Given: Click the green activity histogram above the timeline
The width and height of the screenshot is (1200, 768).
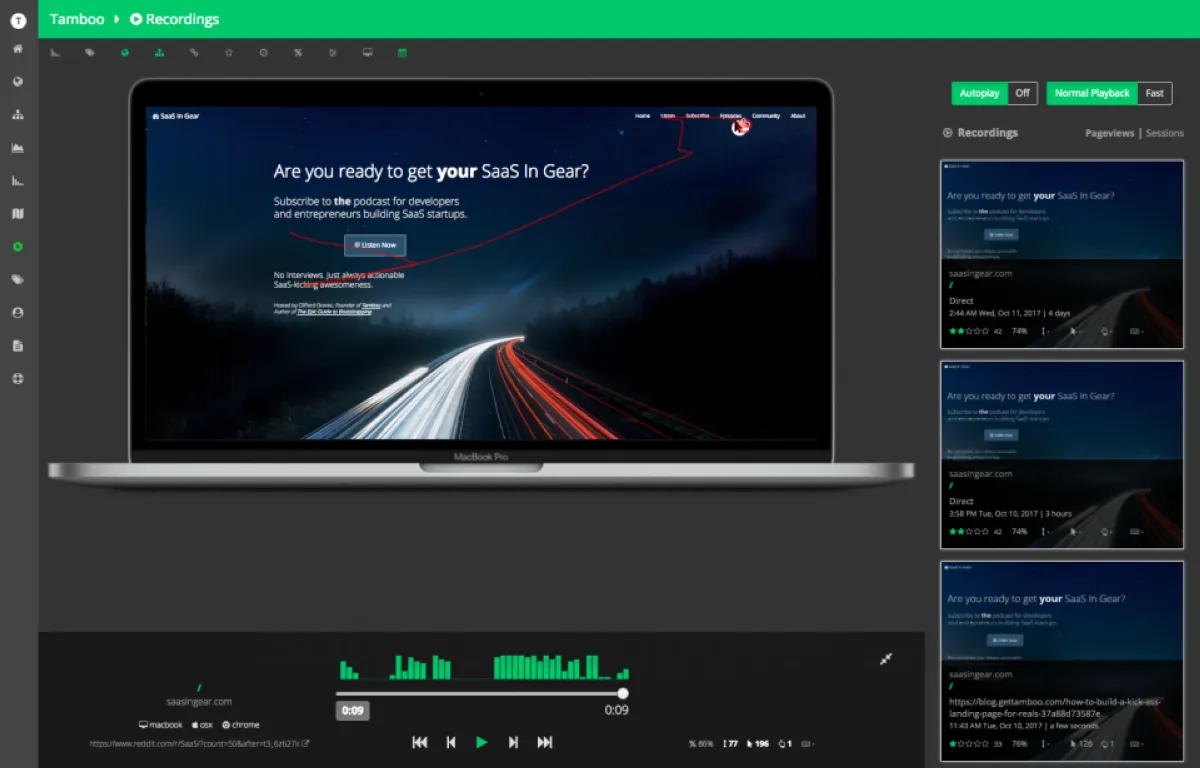Looking at the screenshot, I should (484, 667).
